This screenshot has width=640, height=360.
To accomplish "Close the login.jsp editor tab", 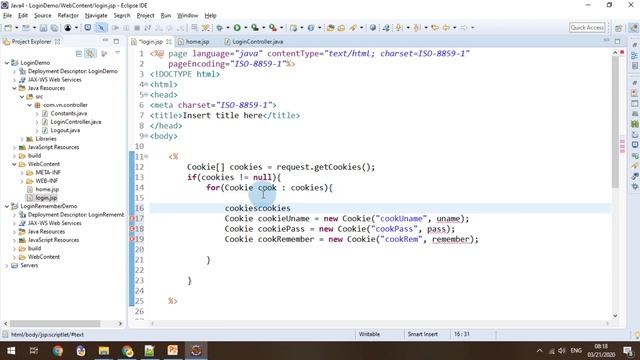I will click(169, 42).
